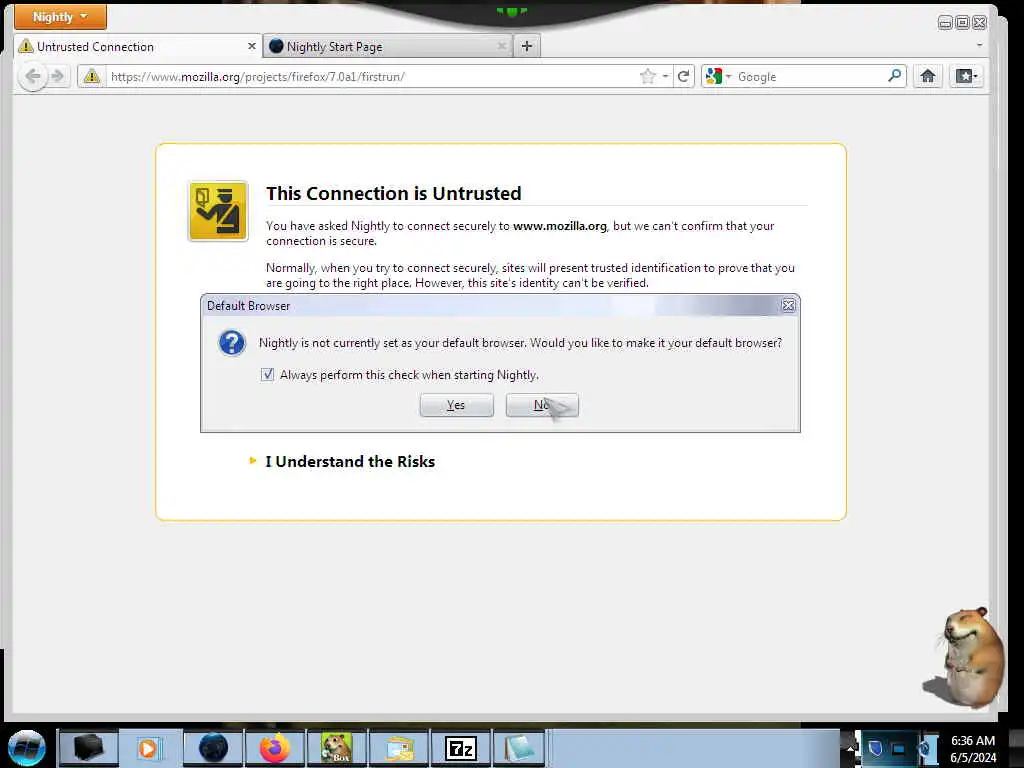Viewport: 1024px width, 768px height.
Task: Click inside the Google search box
Action: 810,76
